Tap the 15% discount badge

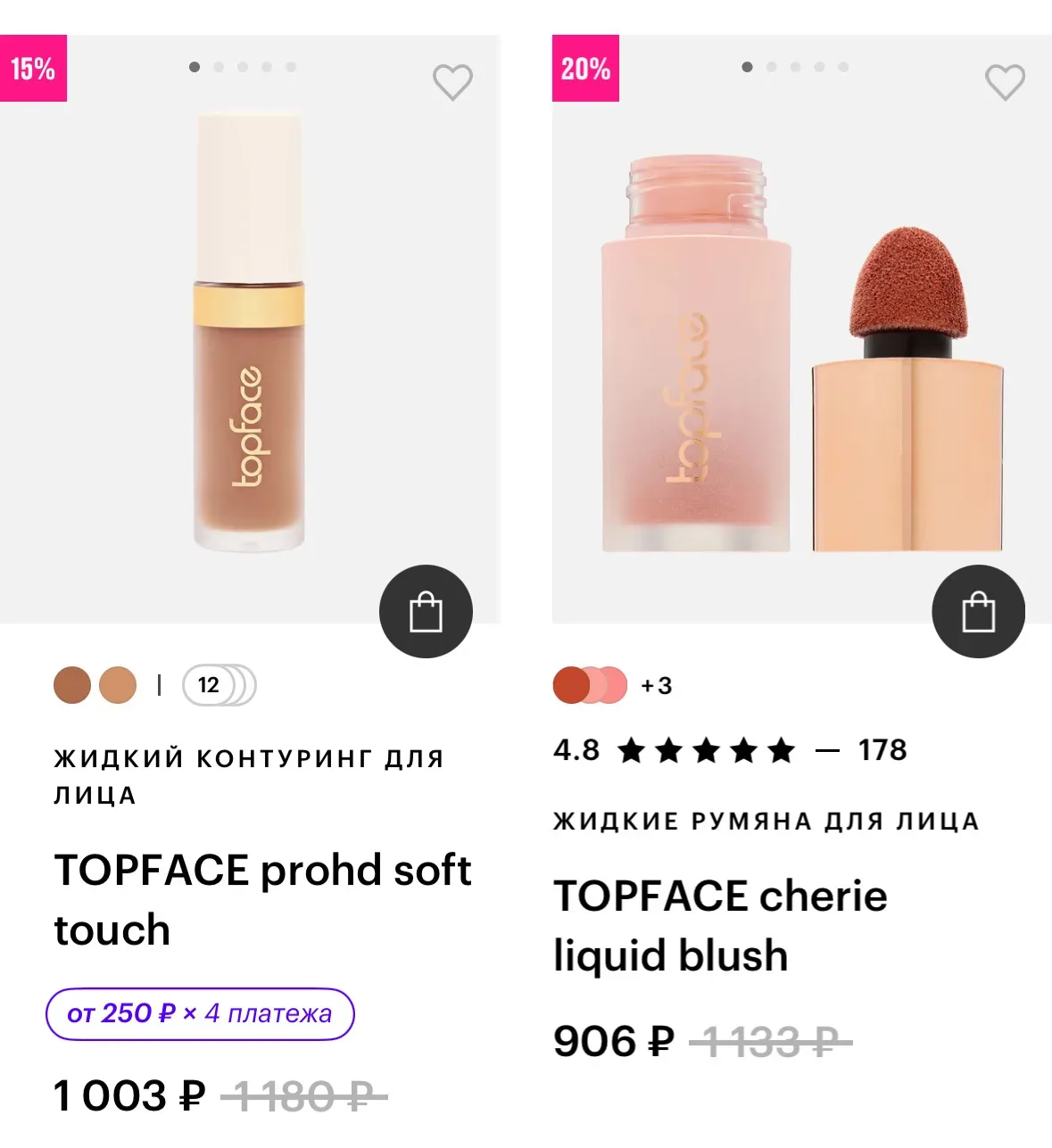tap(33, 69)
